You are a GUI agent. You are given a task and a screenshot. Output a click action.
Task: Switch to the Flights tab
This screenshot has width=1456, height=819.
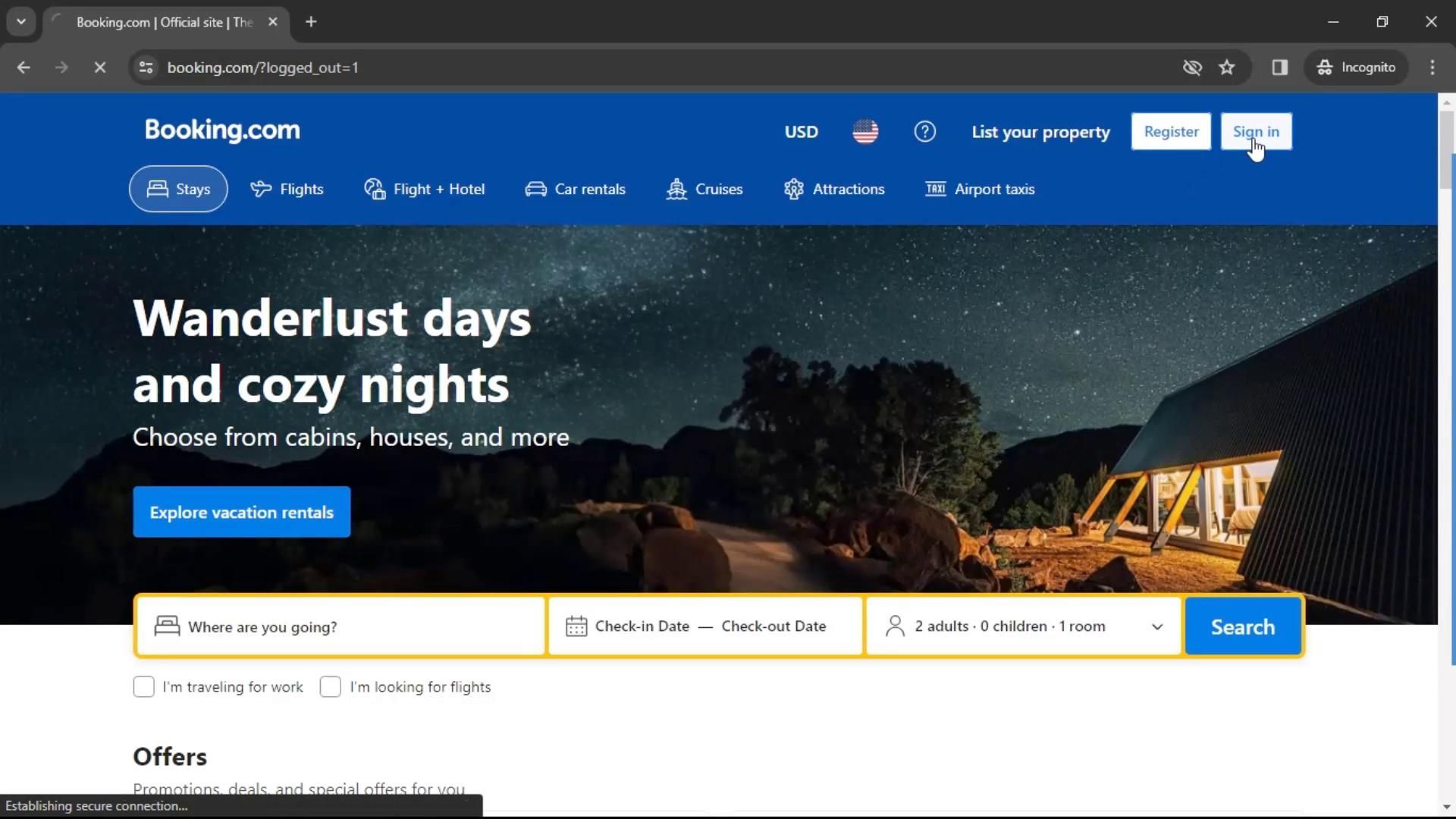(287, 190)
